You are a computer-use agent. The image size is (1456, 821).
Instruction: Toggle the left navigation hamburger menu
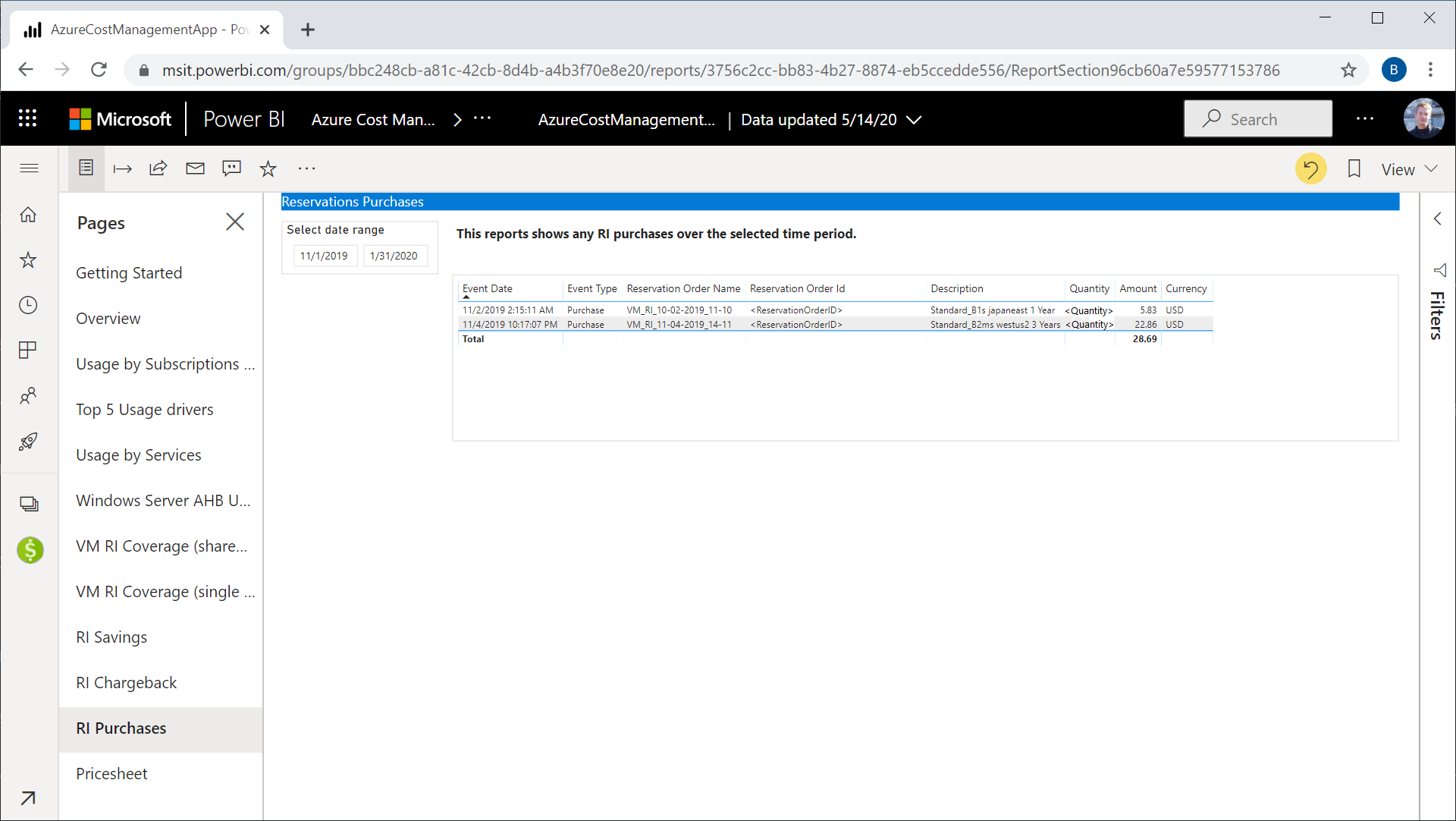(x=29, y=168)
